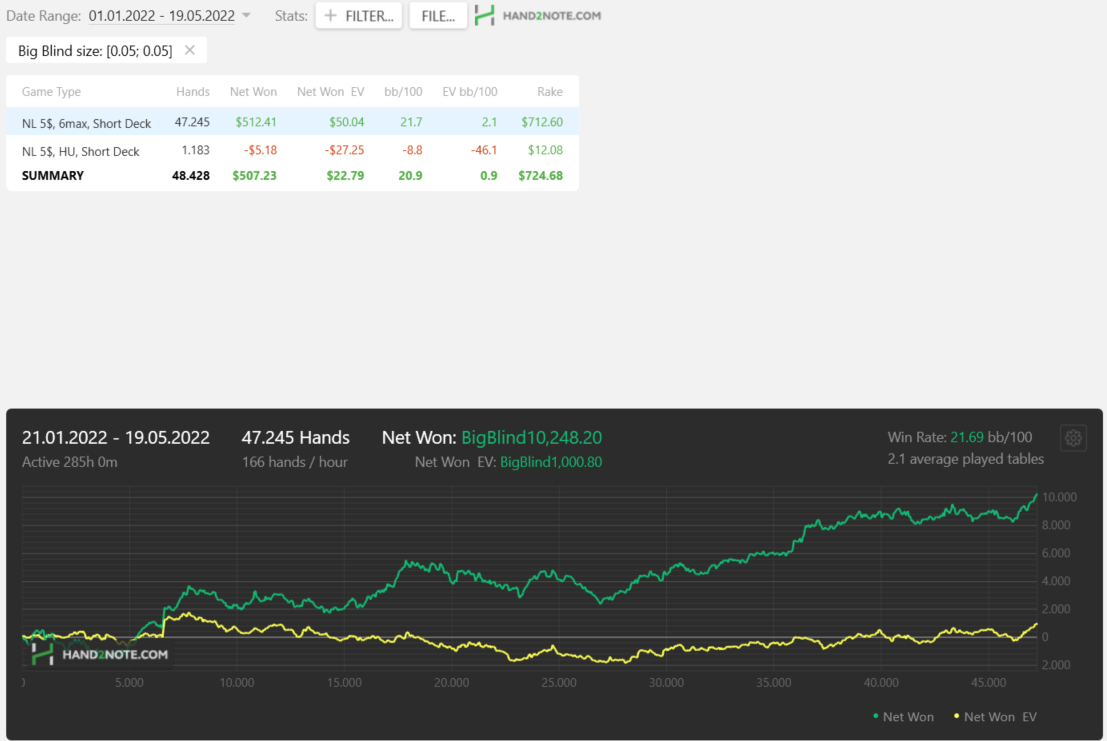Click the FILE... button
This screenshot has height=741, width=1107.
click(438, 16)
